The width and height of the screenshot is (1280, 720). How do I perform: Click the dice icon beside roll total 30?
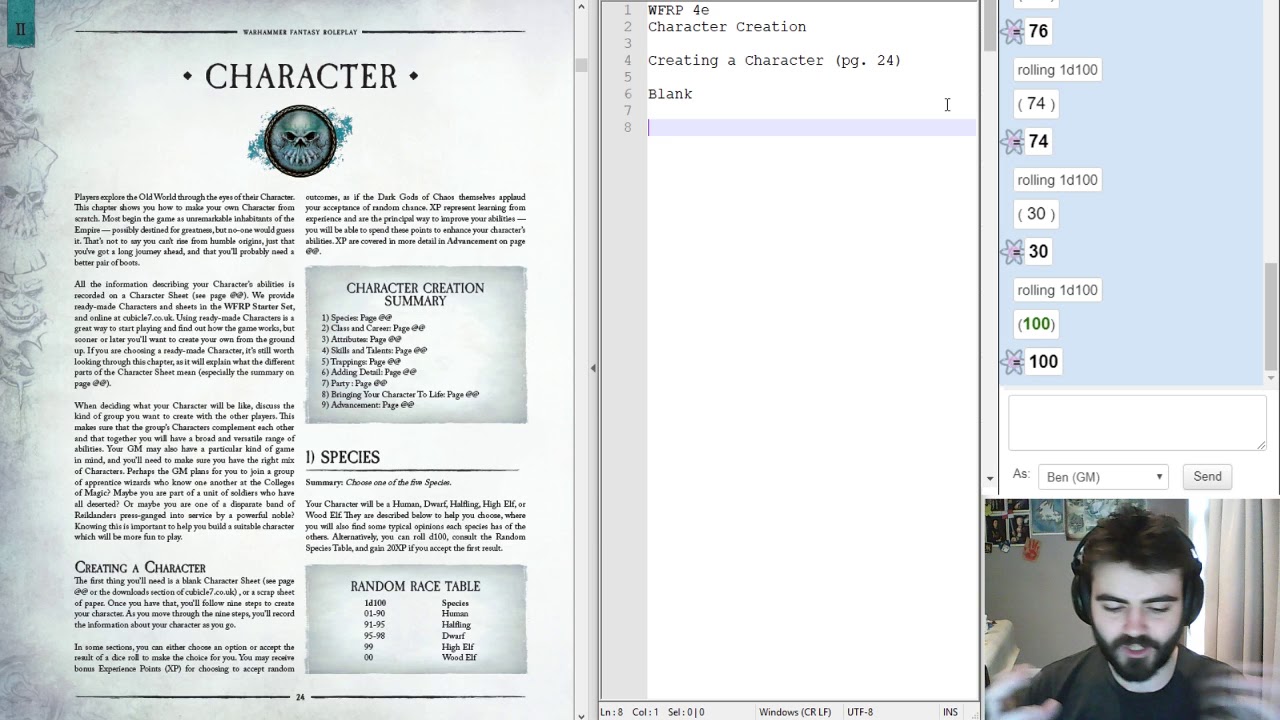point(1014,251)
